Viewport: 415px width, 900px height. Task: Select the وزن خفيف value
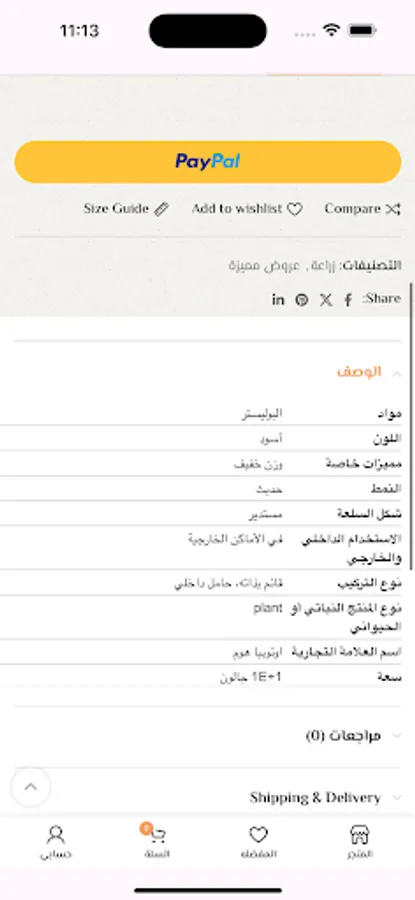tap(258, 464)
